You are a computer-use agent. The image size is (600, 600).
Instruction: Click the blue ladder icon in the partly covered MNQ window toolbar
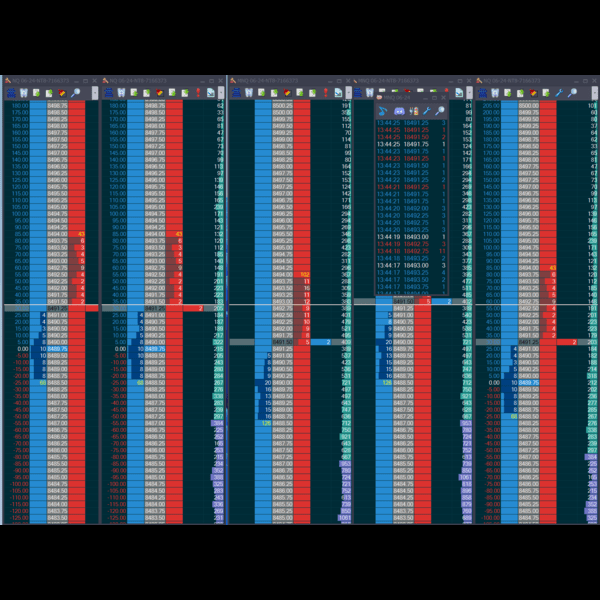click(358, 93)
